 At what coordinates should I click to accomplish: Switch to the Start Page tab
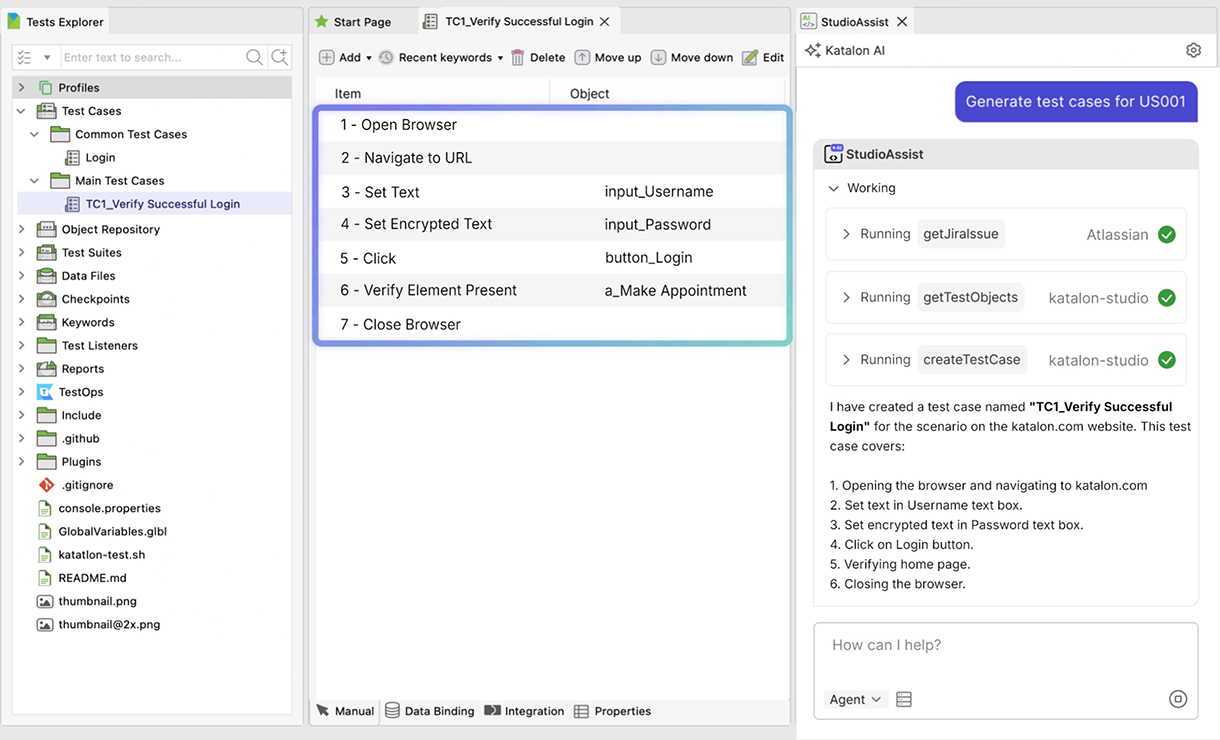pyautogui.click(x=353, y=21)
